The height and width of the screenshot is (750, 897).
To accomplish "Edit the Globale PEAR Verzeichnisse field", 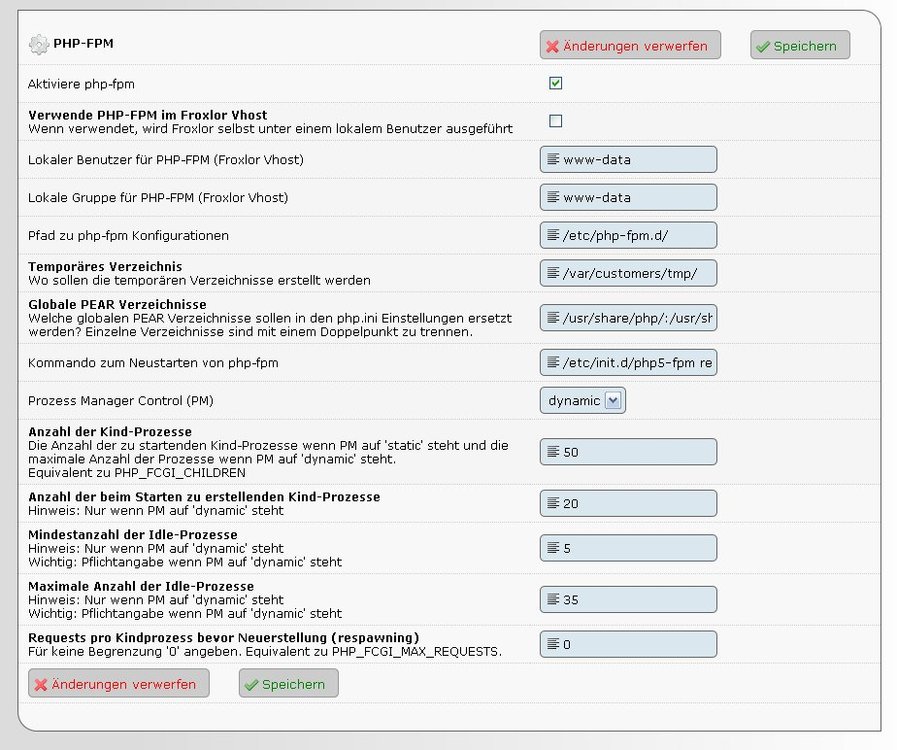I will pos(637,318).
